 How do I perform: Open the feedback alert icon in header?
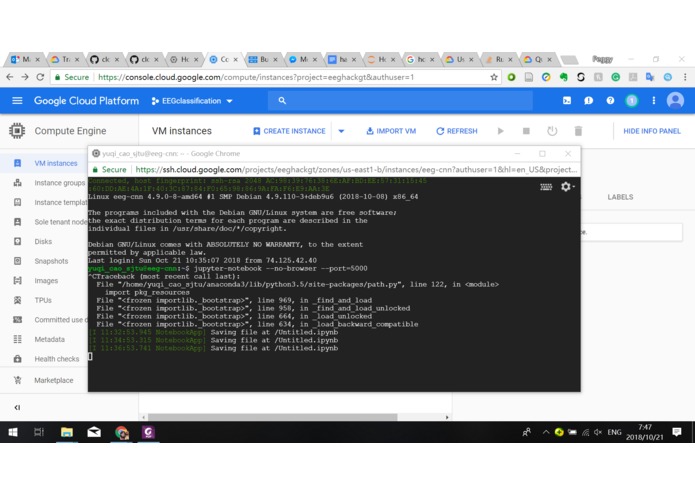[589, 101]
